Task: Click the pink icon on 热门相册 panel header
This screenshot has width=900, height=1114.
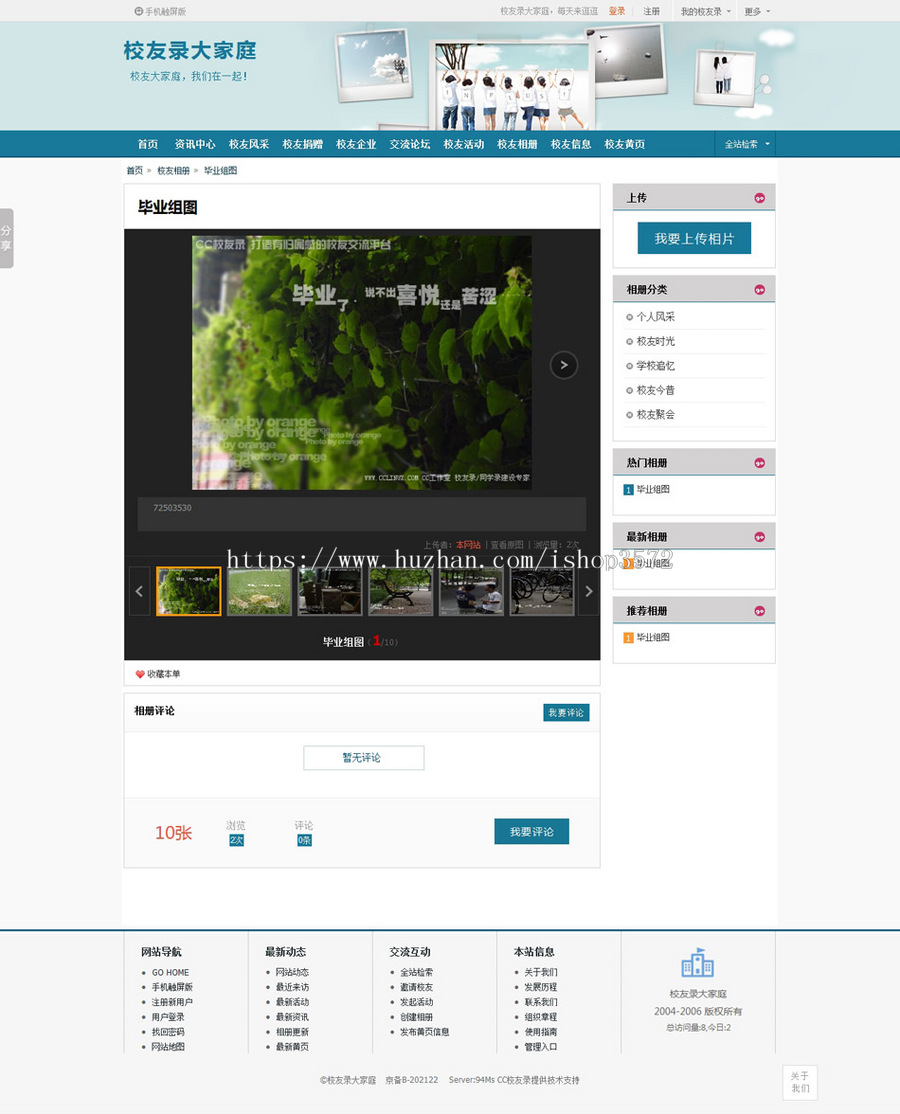Action: 761,461
